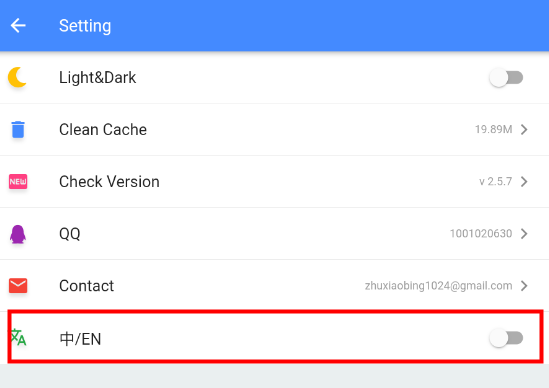Tap the v 2.5.7 version text
549x388 pixels.
(495, 181)
